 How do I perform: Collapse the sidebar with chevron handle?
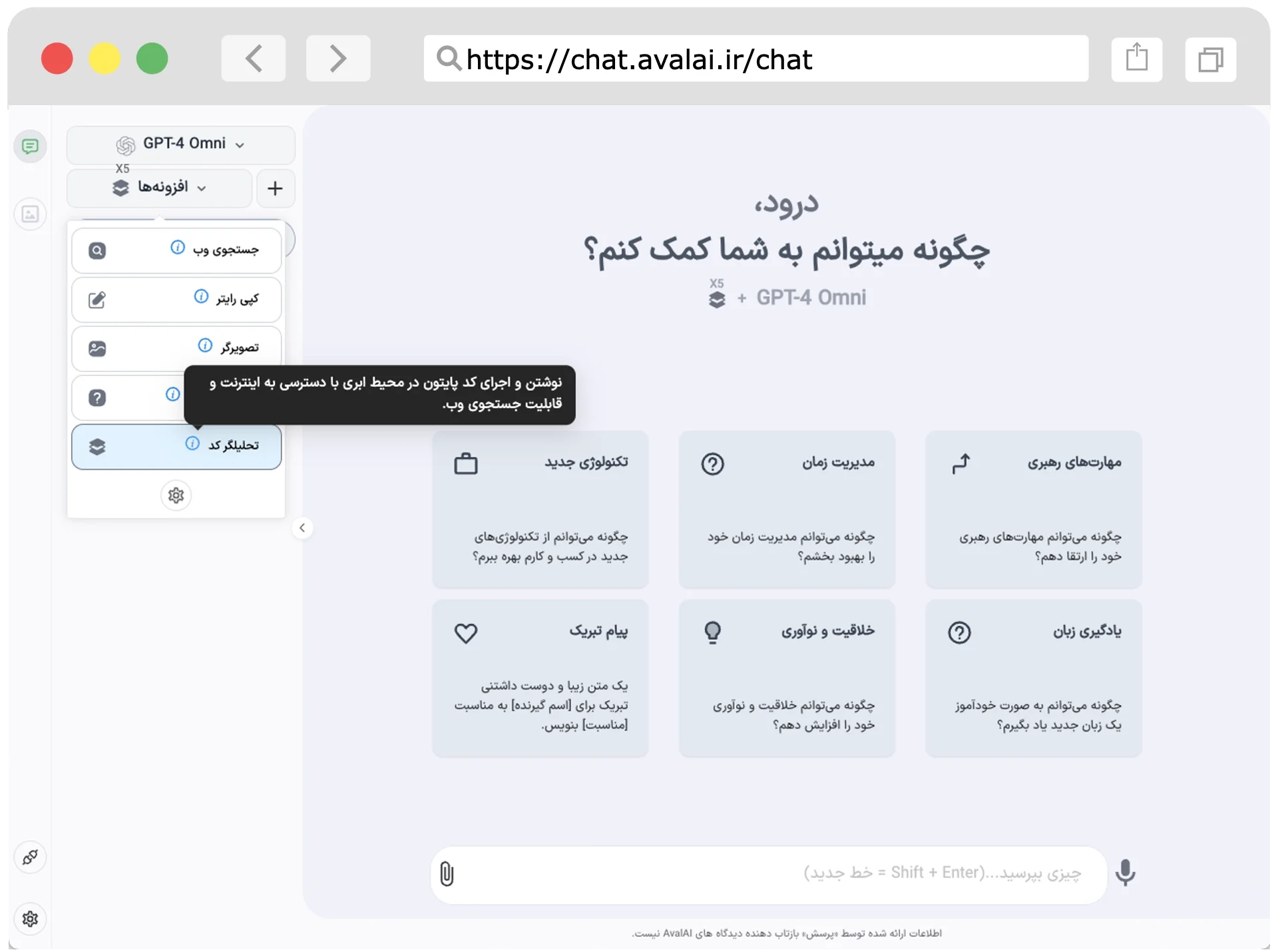click(x=302, y=528)
